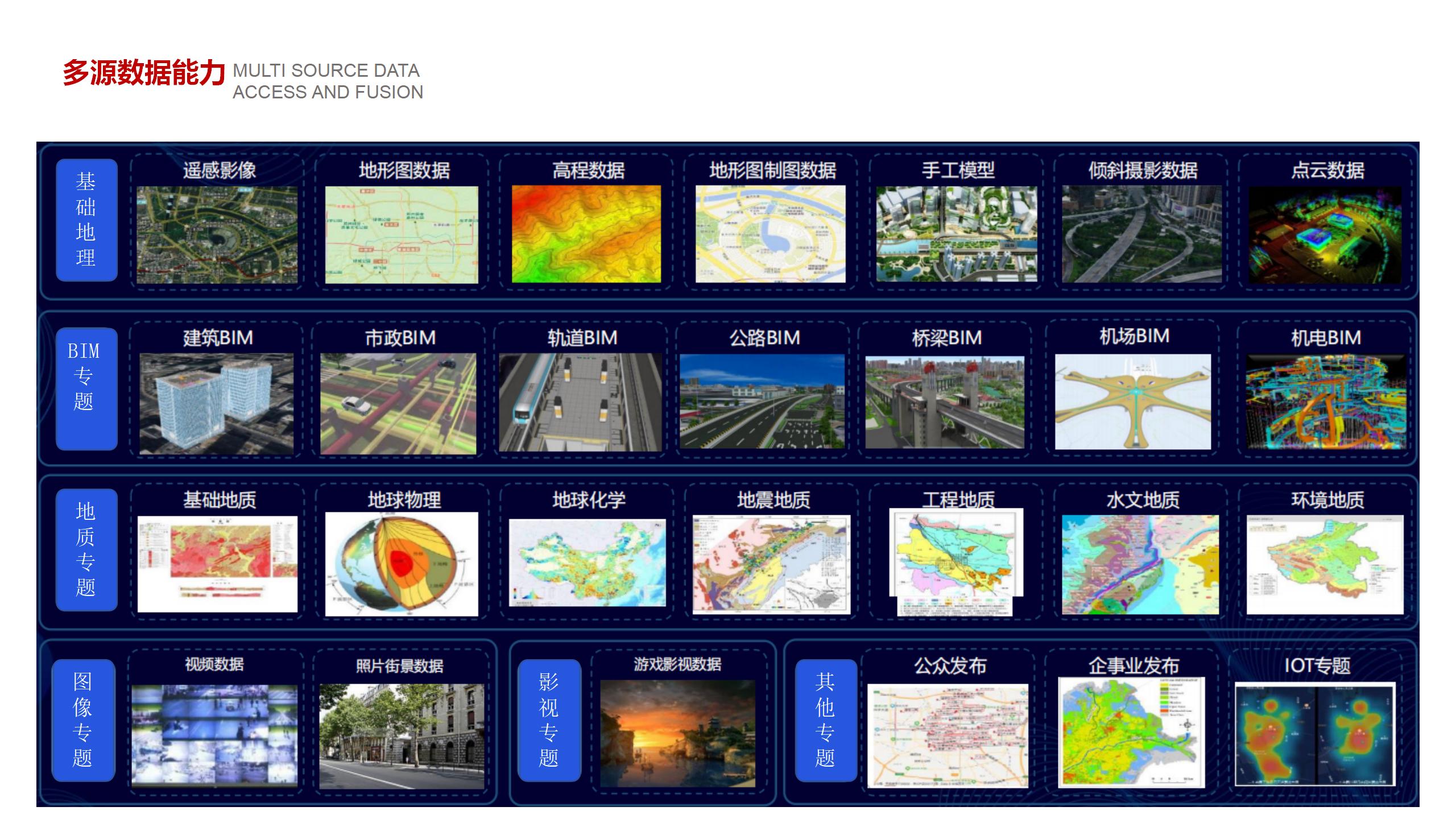Open the 视频数据 surveillance grid thumbnail
The height and width of the screenshot is (819, 1456).
coord(214,735)
